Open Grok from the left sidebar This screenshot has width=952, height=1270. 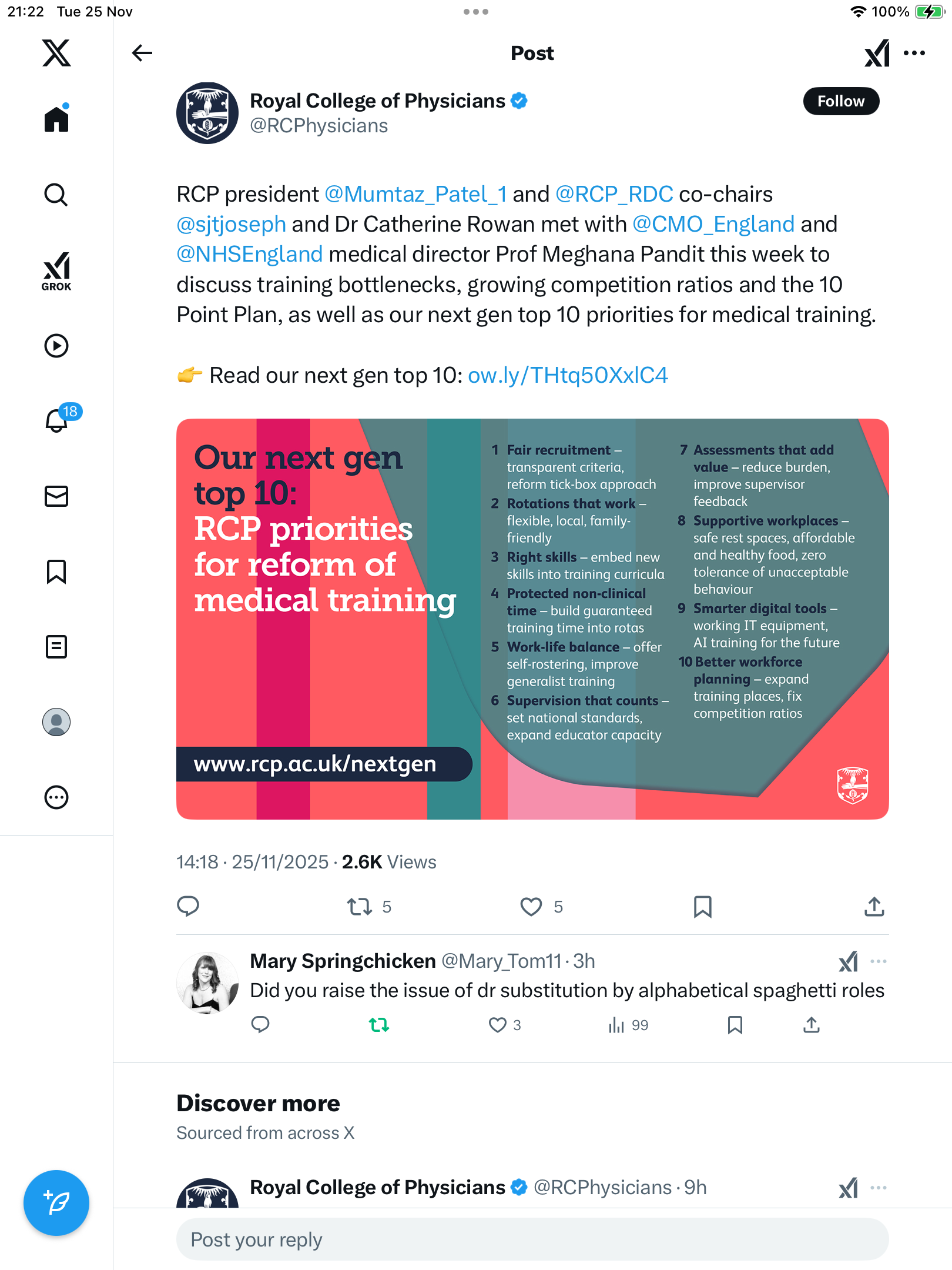click(x=56, y=272)
